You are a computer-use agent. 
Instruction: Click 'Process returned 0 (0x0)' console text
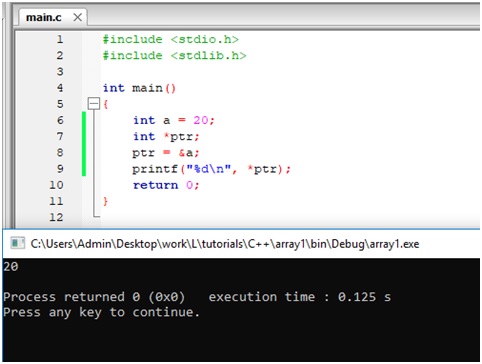point(94,297)
